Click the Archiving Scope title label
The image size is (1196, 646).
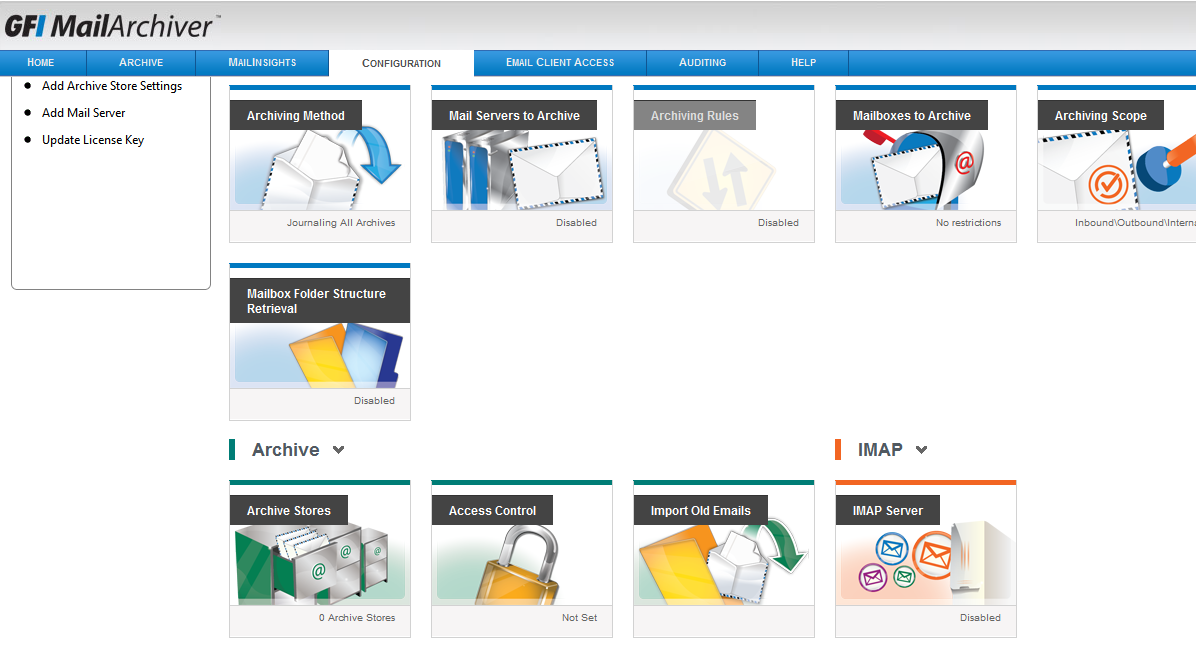(1101, 116)
